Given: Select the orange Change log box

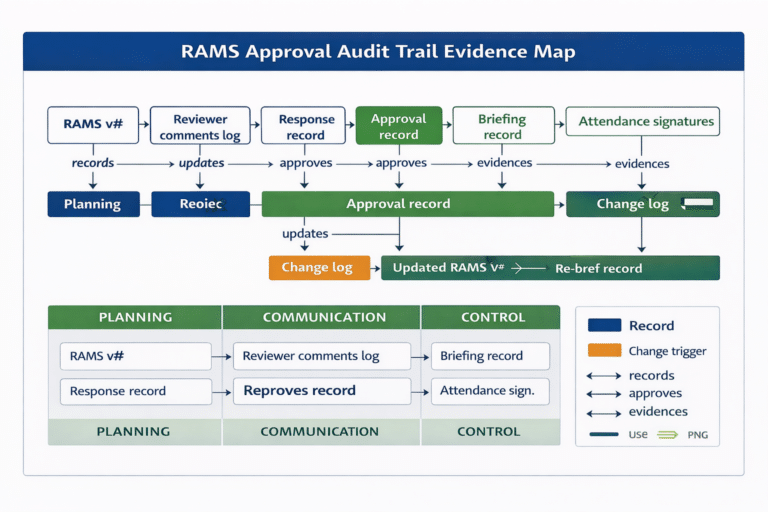Looking at the screenshot, I should [x=319, y=268].
